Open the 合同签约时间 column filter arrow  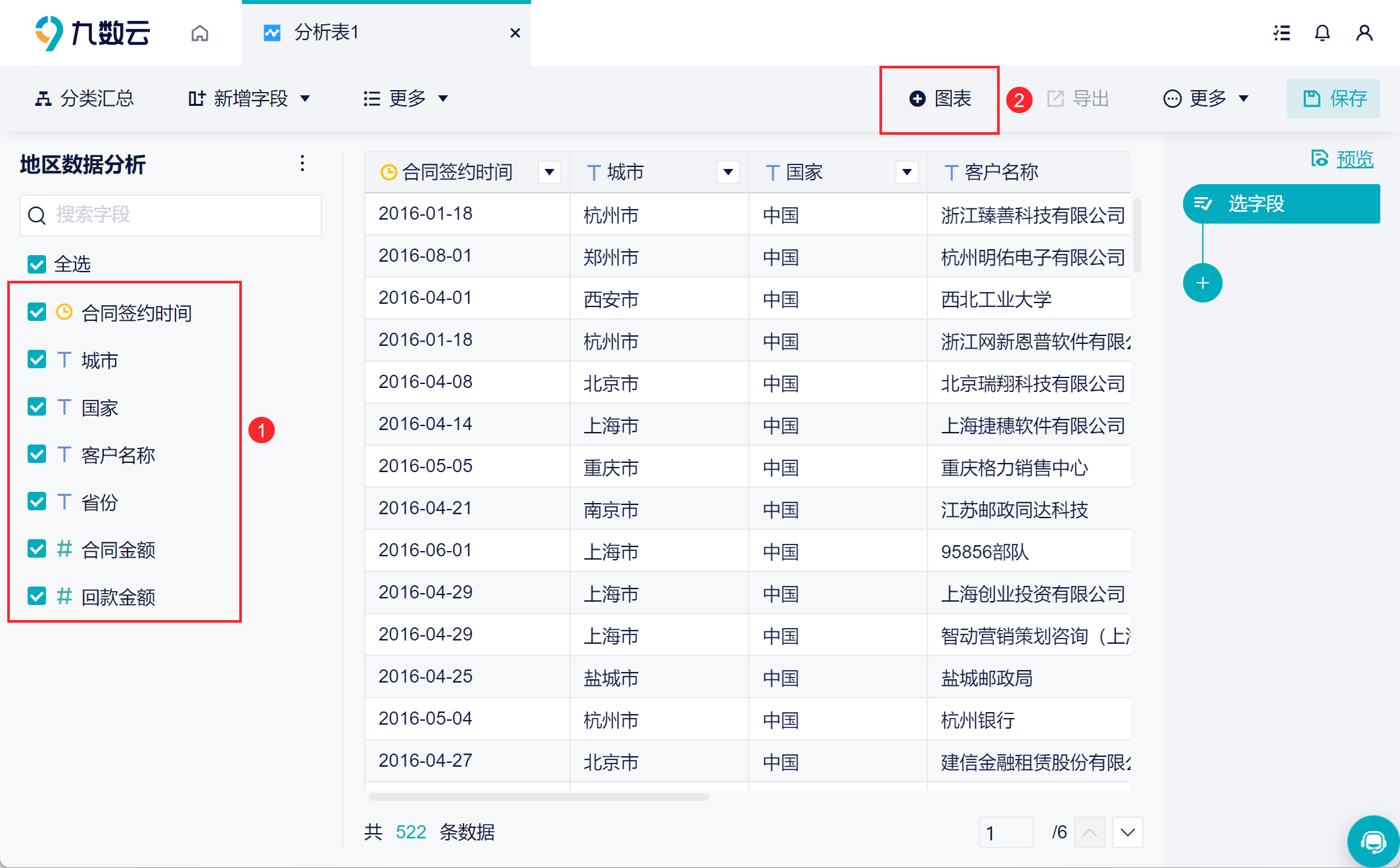coord(549,172)
